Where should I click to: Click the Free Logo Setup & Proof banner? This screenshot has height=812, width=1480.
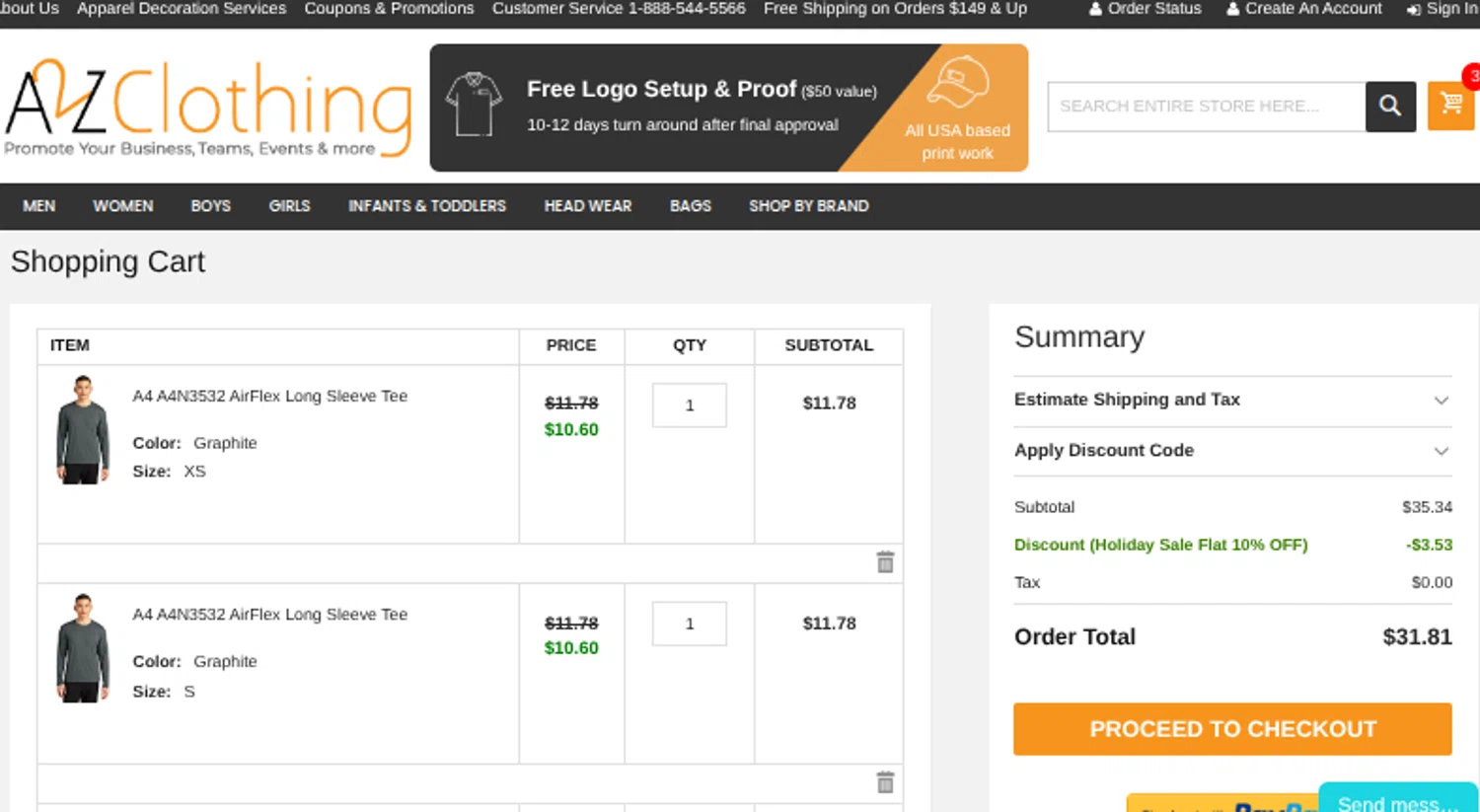tap(729, 108)
